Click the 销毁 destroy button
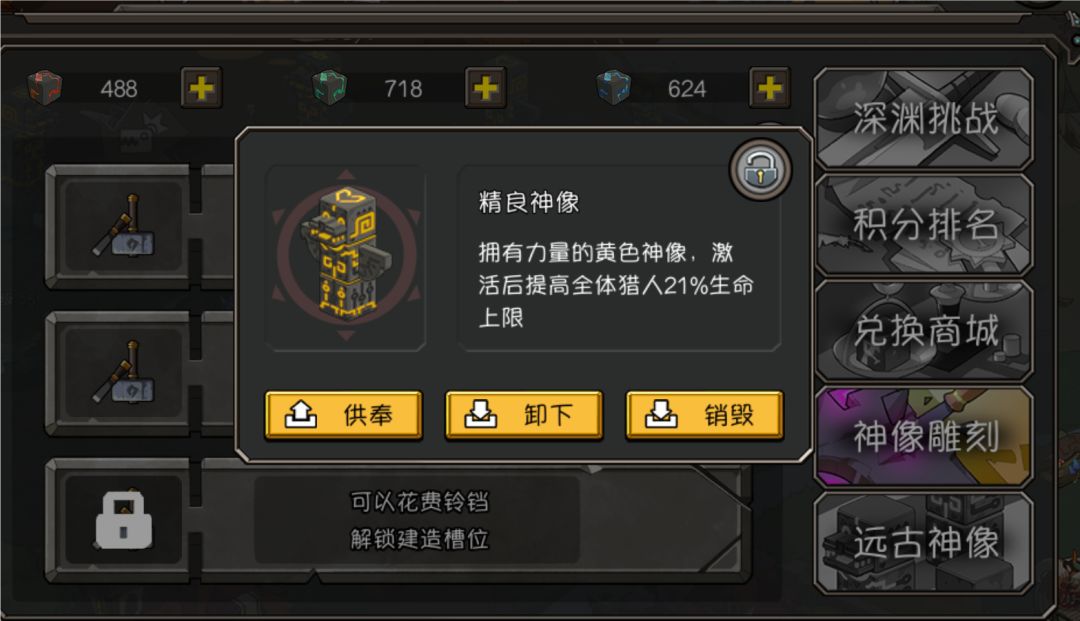This screenshot has width=1080, height=621. pos(704,415)
